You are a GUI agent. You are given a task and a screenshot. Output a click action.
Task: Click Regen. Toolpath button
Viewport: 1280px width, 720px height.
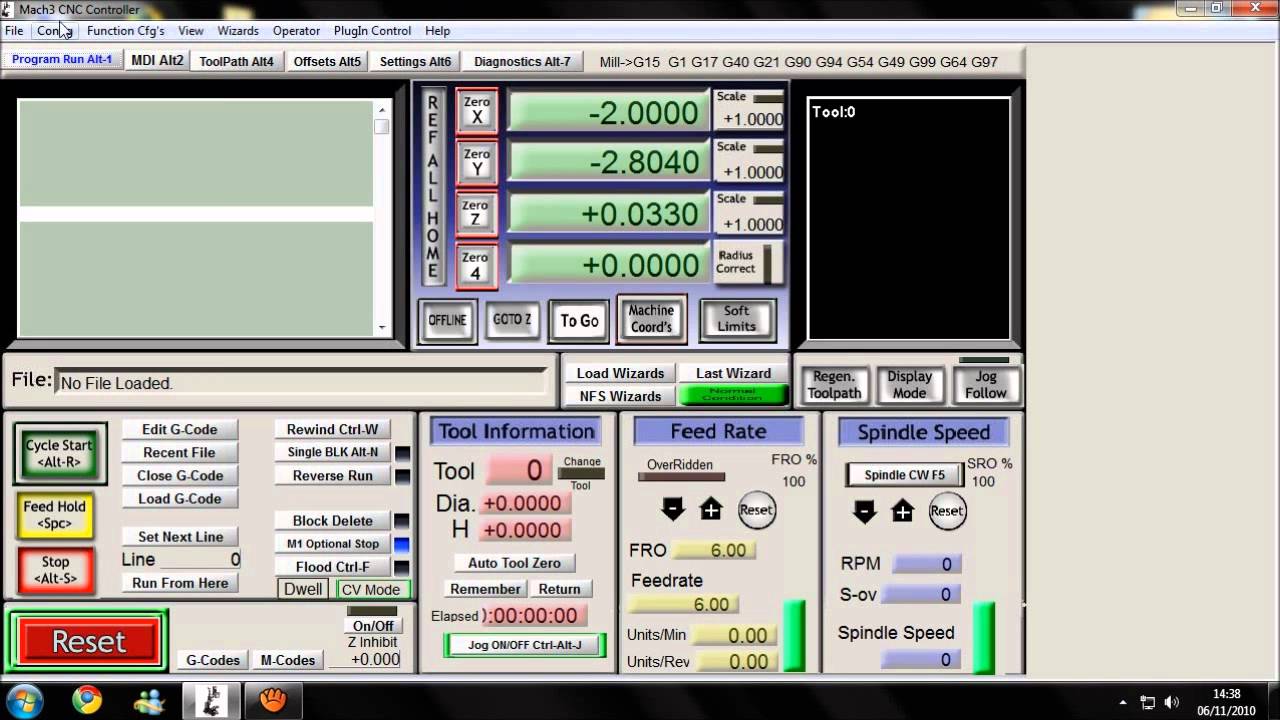[834, 385]
